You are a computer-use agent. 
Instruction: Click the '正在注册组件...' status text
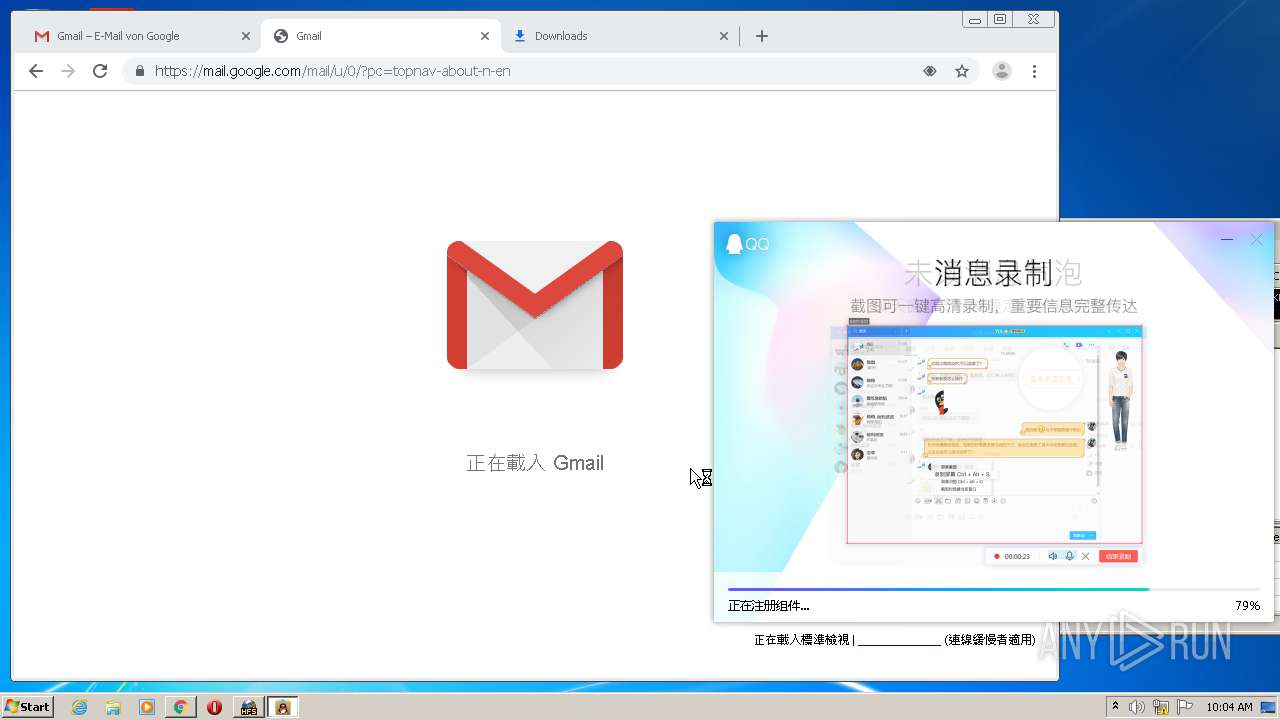click(x=769, y=606)
